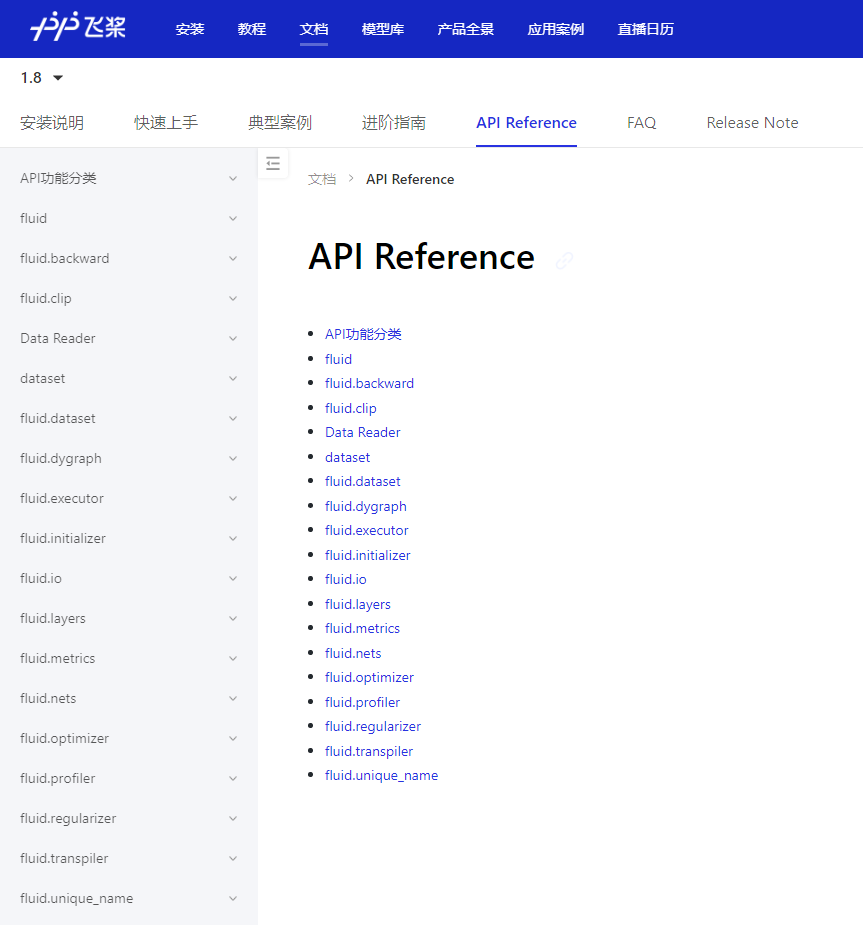863x925 pixels.
Task: Expand the fluid.executor sidebar chevron
Action: 233,498
